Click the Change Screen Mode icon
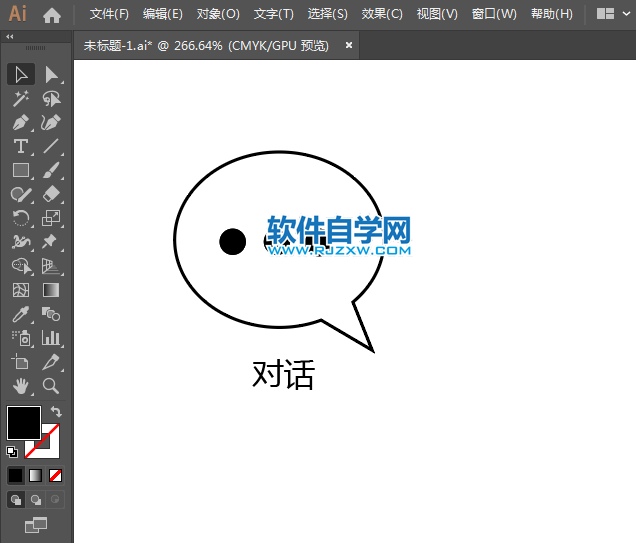The image size is (636, 543). [36, 525]
